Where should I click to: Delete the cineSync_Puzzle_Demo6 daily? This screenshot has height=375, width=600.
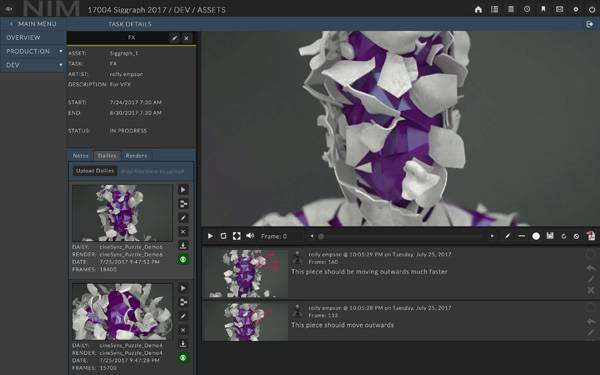pos(183,232)
